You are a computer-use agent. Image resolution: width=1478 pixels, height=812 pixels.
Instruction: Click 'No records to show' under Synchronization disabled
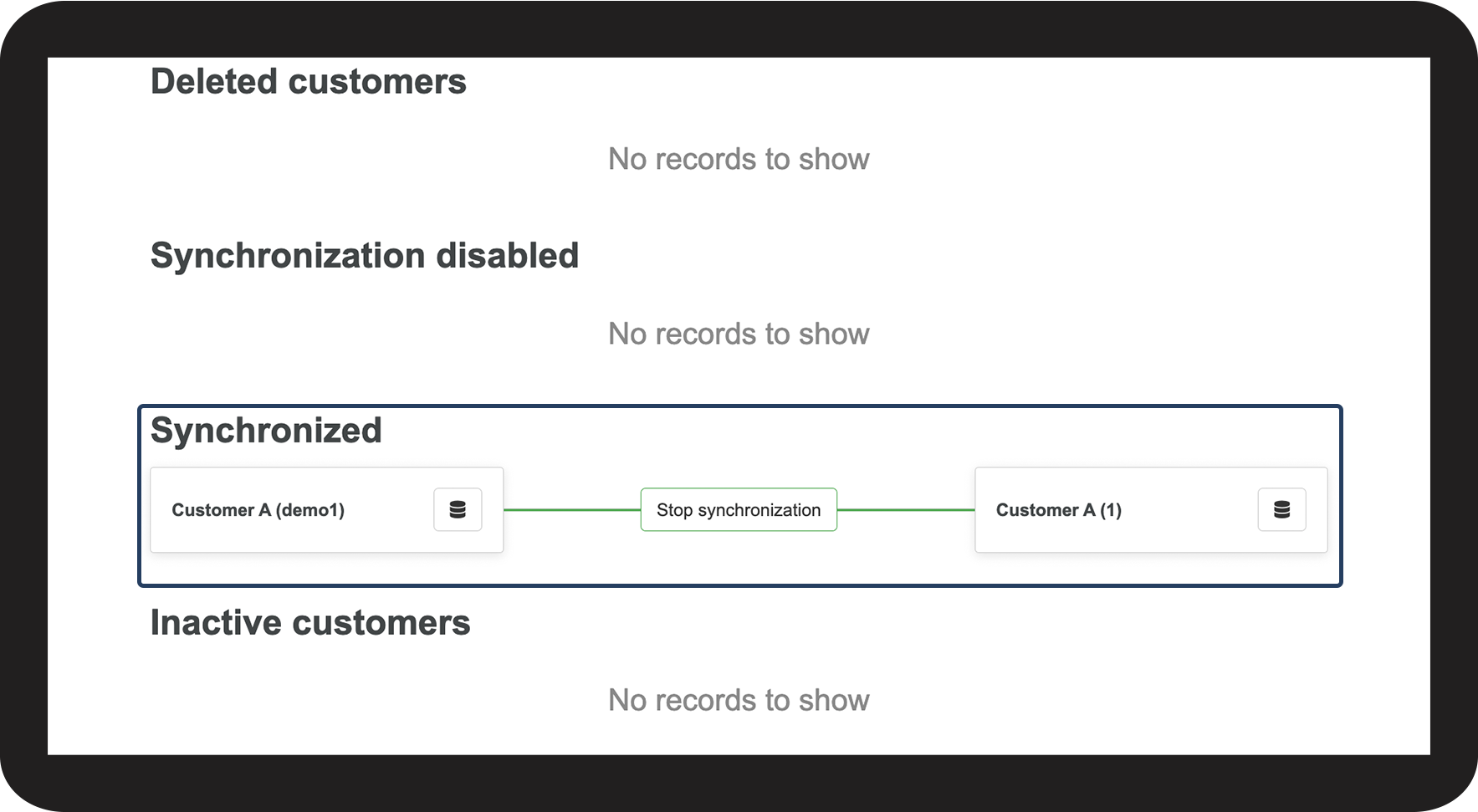coord(739,334)
